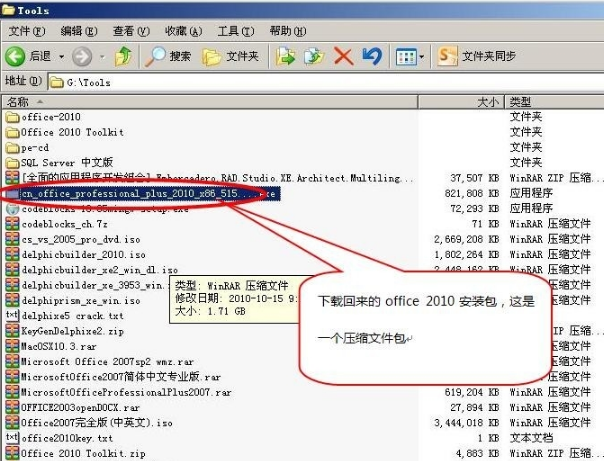
Task: Click the Folder Sync (文件夹同步) button
Action: pos(479,56)
